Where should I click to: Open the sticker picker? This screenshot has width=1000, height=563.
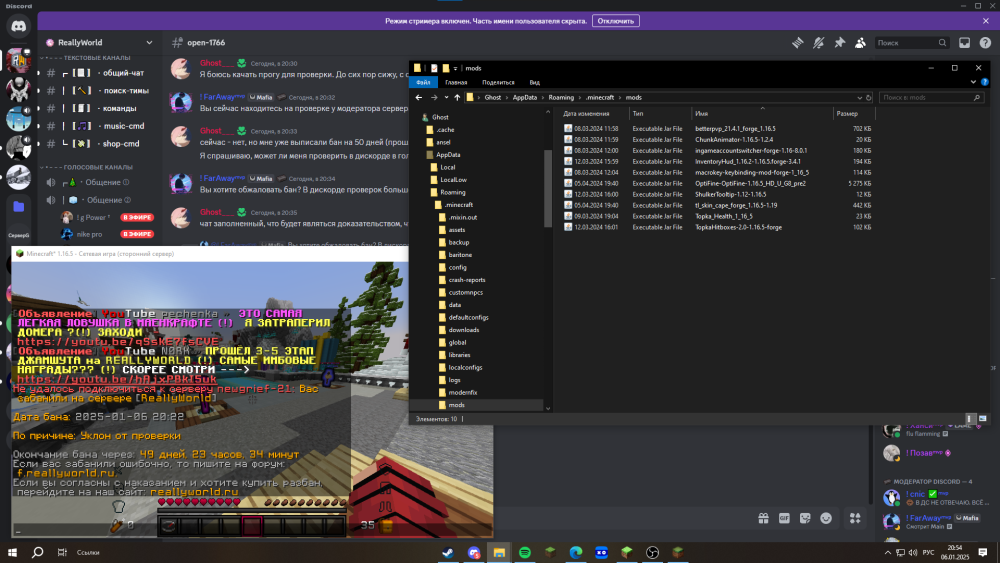(x=805, y=518)
